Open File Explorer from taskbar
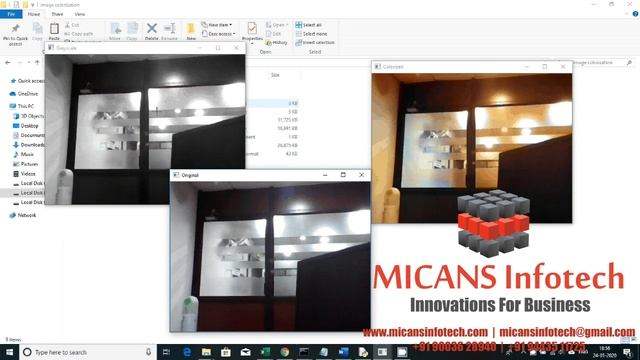Image resolution: width=640 pixels, height=360 pixels. tap(206, 352)
